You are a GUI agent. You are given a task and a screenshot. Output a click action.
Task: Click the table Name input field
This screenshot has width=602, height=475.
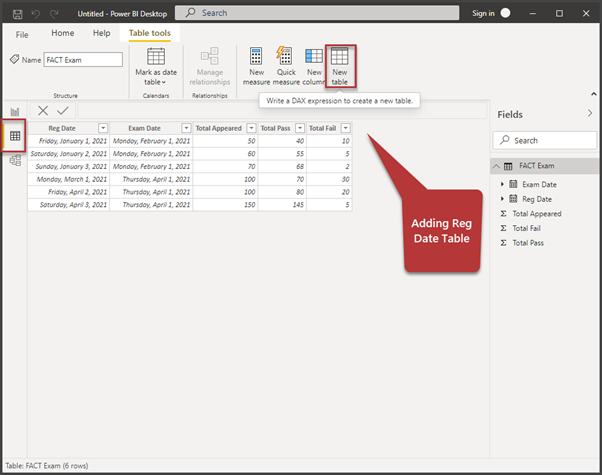click(x=83, y=60)
